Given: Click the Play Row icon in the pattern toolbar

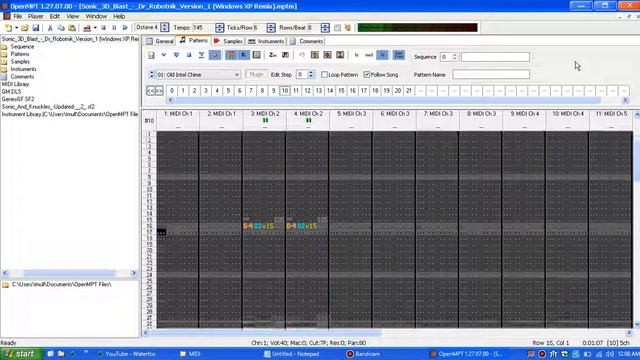Looking at the screenshot, I should click(202, 55).
